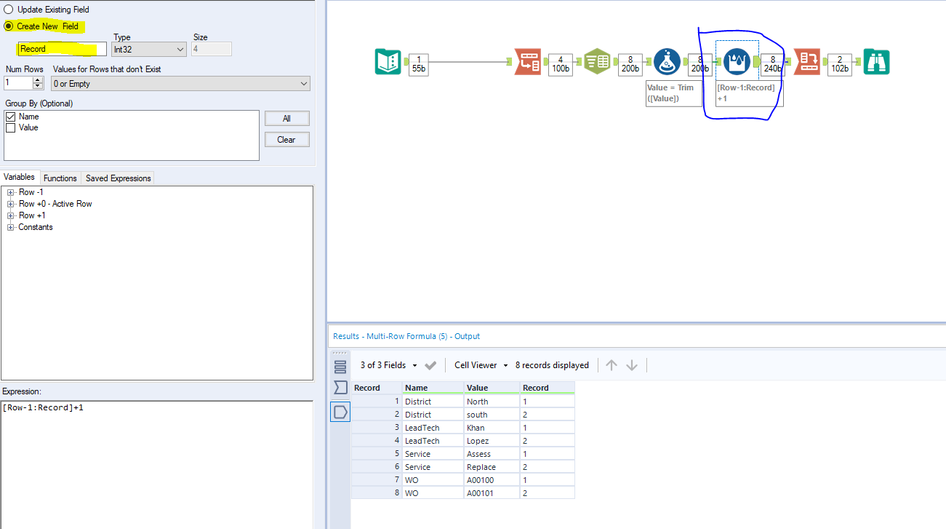Click the results input anchor icon
The image size is (946, 529).
pyautogui.click(x=340, y=387)
